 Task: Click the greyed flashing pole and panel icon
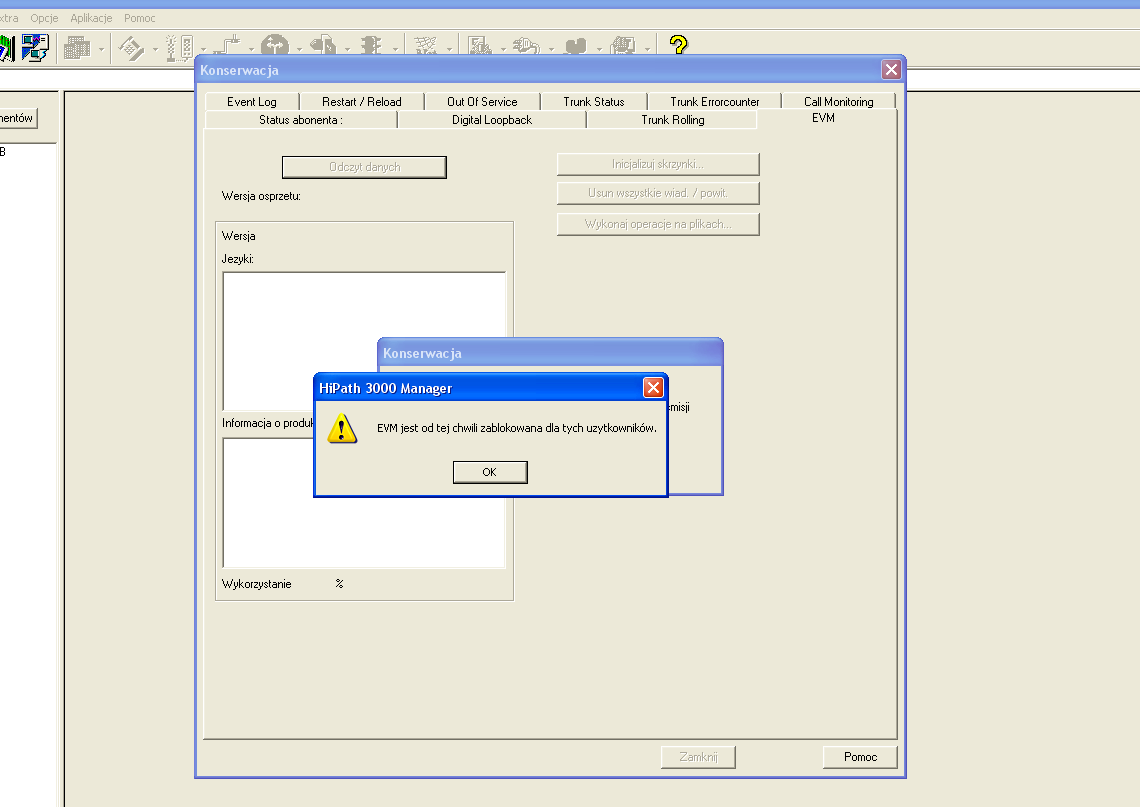[179, 48]
